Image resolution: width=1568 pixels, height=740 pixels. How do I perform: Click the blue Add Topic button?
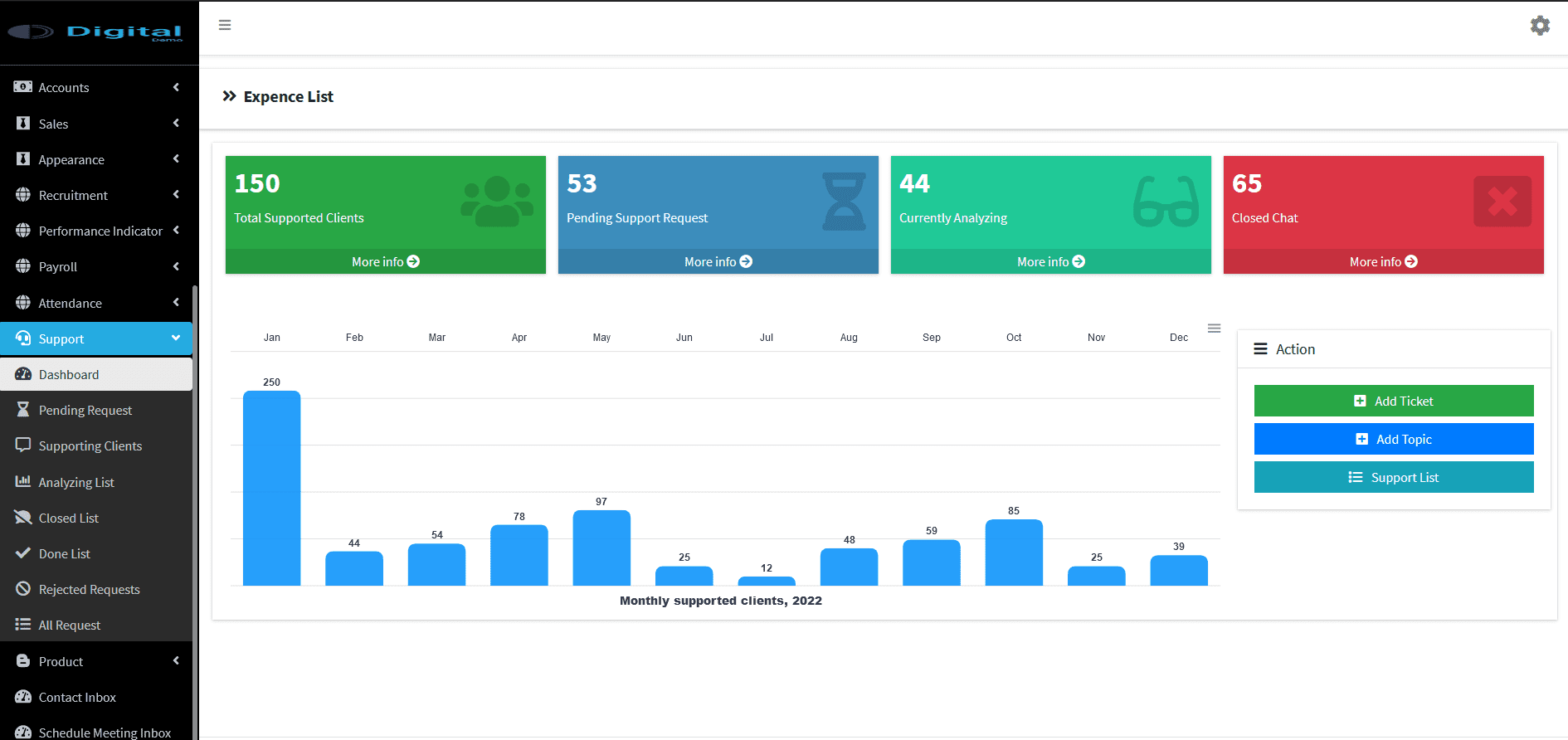click(x=1393, y=439)
